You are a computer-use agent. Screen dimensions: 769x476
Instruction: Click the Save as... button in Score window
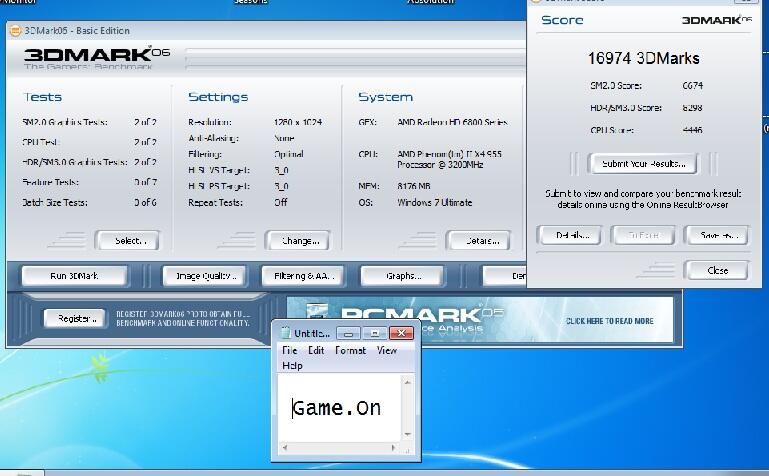717,235
